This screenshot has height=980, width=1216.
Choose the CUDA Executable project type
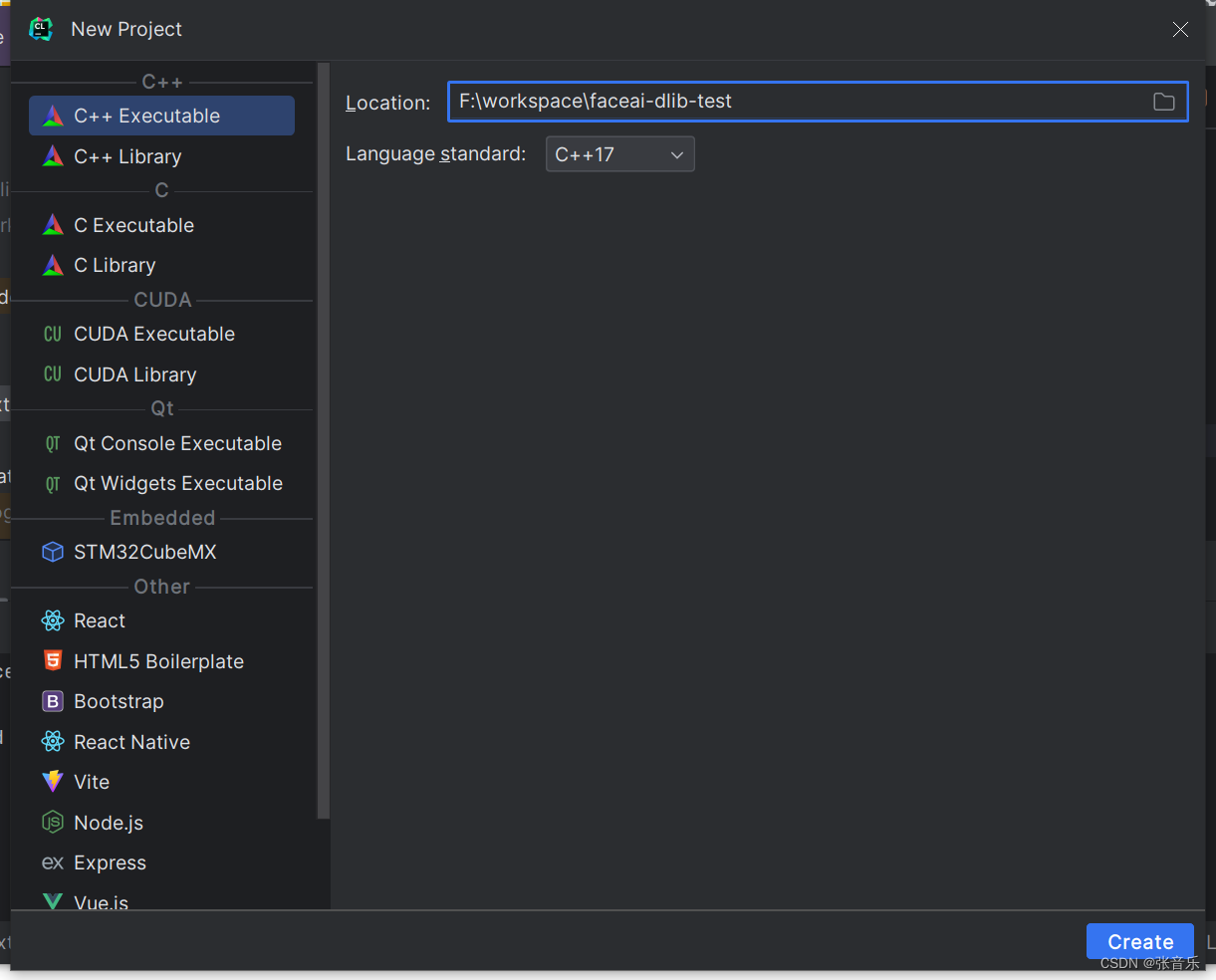click(153, 334)
